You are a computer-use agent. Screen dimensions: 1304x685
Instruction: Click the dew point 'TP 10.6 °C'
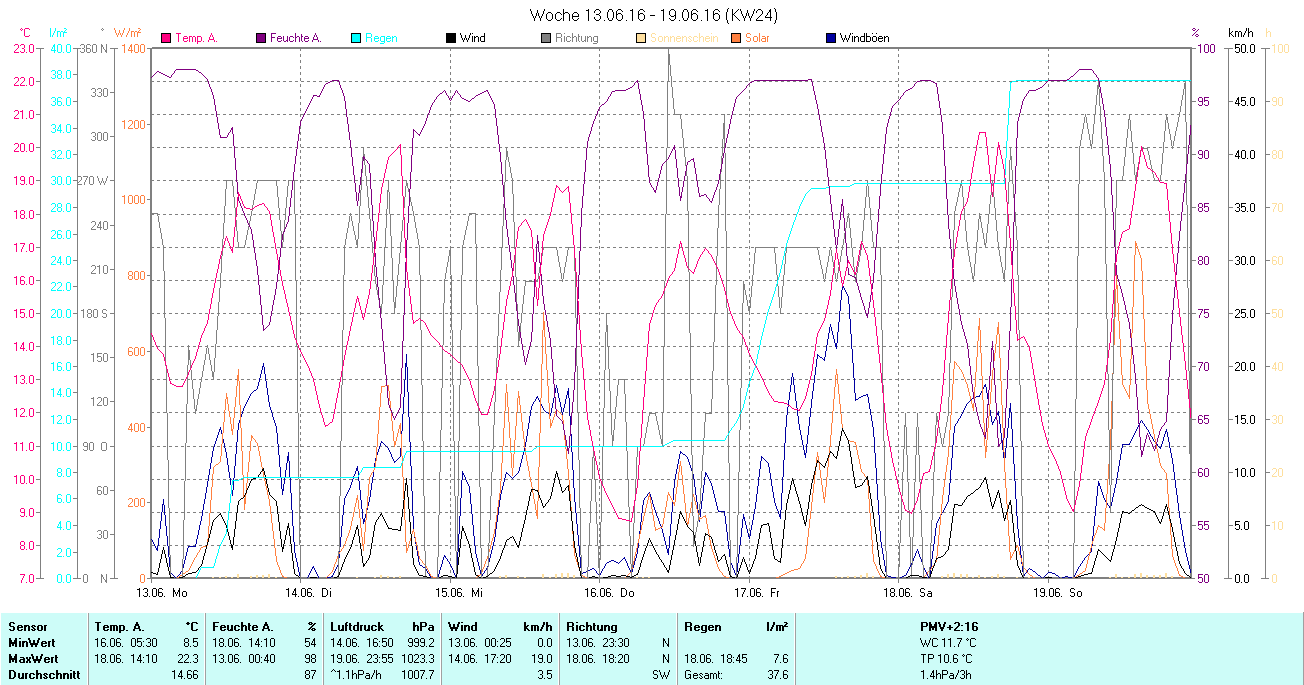[x=948, y=659]
